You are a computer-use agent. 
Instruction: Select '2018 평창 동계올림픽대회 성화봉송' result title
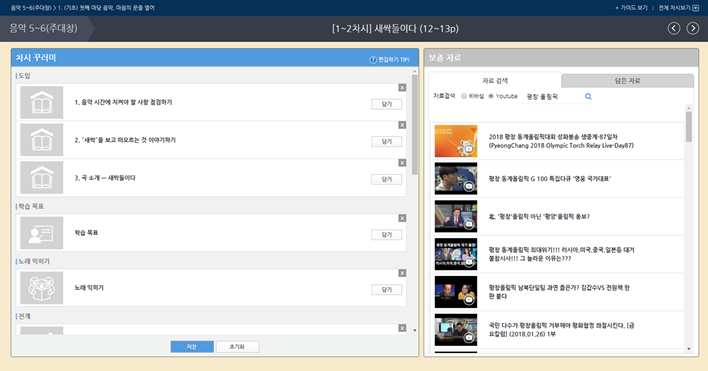561,141
